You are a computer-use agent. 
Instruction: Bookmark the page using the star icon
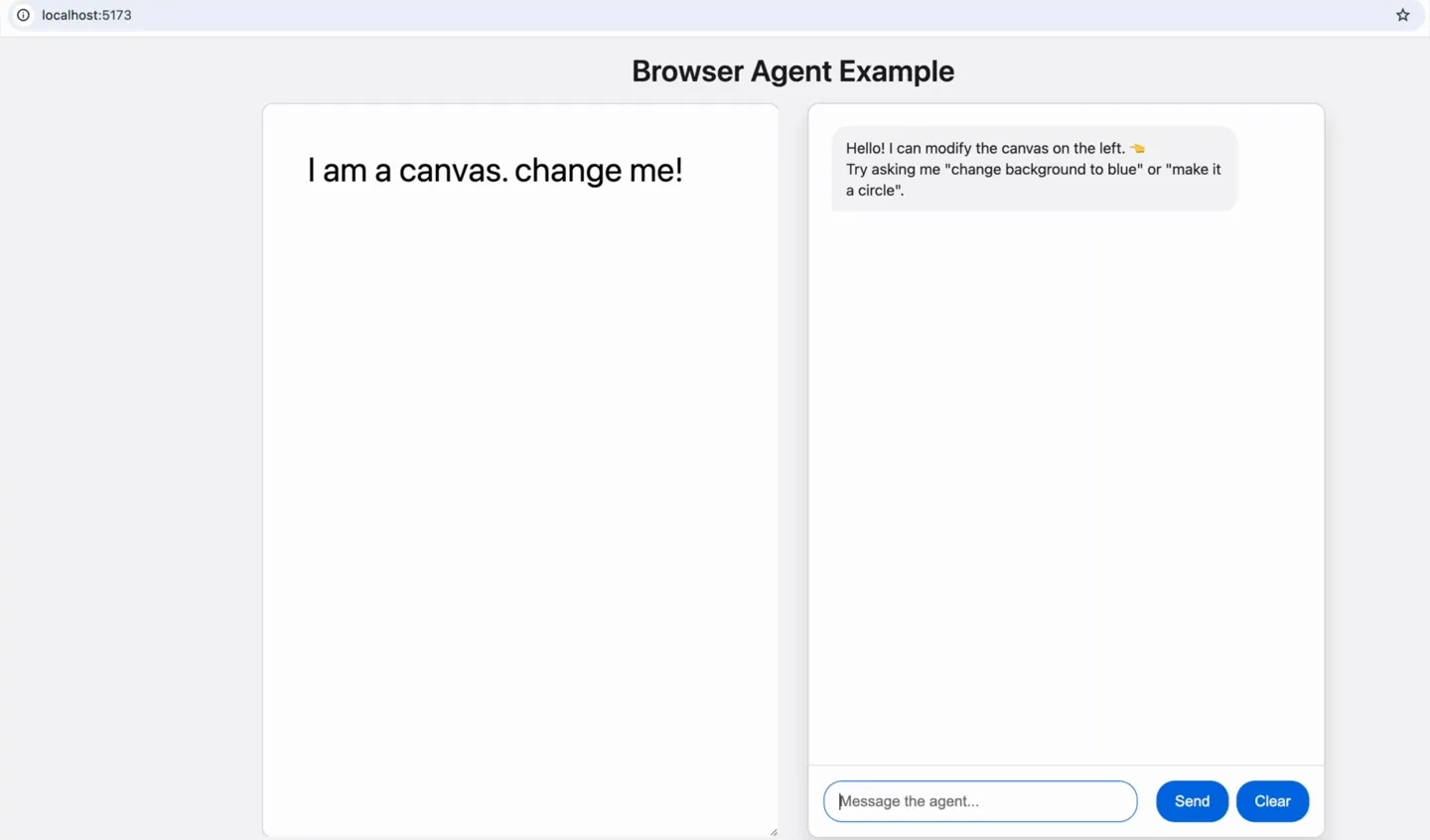(1402, 14)
